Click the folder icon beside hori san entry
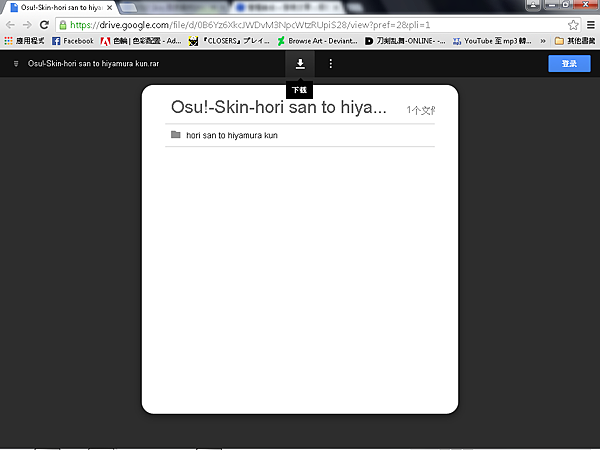The width and height of the screenshot is (600, 450). pos(176,135)
